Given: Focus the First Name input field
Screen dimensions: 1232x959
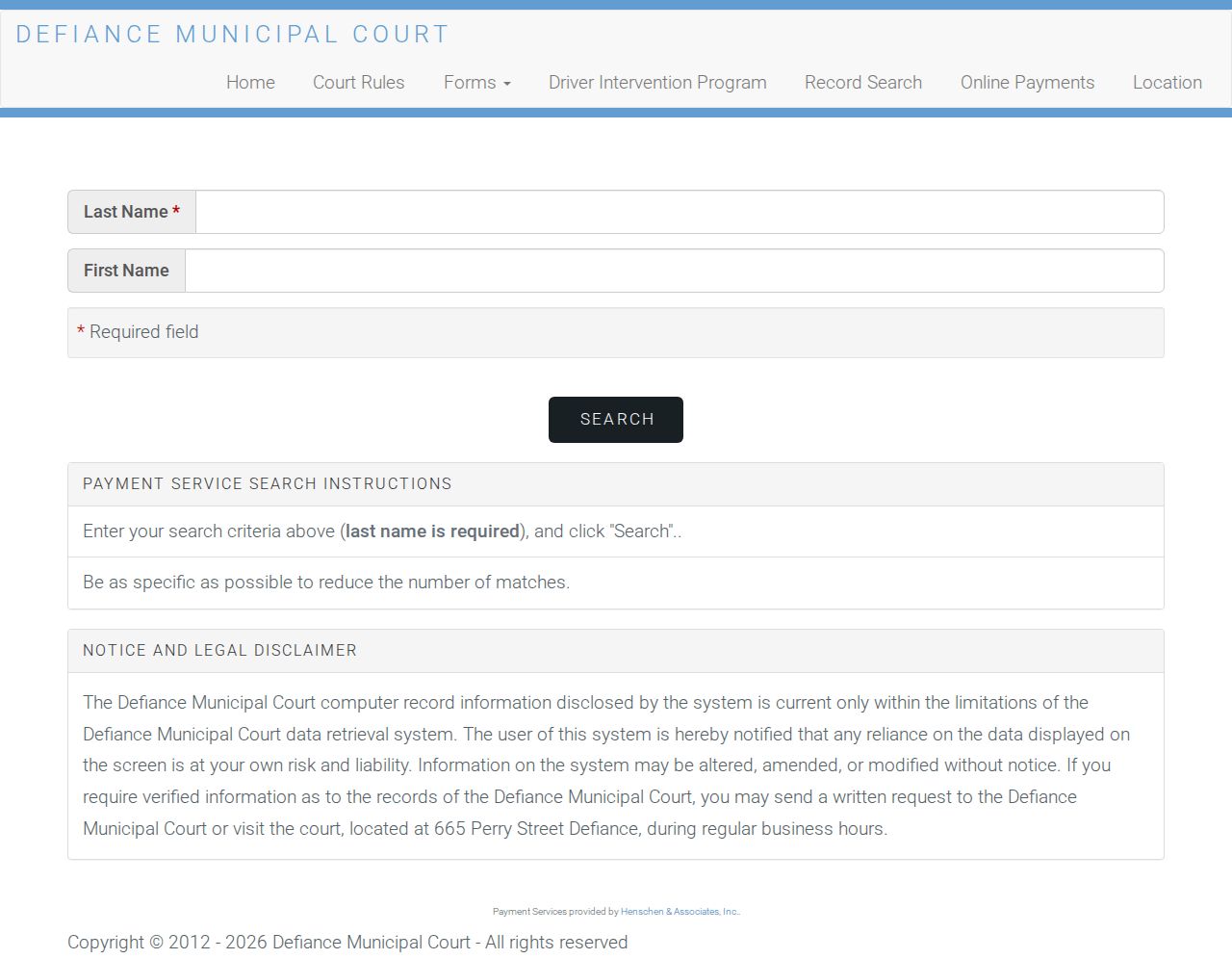Looking at the screenshot, I should click(x=674, y=271).
